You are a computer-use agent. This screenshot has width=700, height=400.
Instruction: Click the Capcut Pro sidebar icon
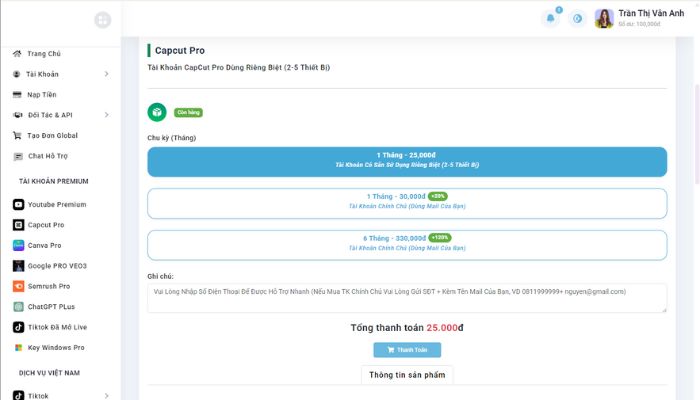[18, 225]
